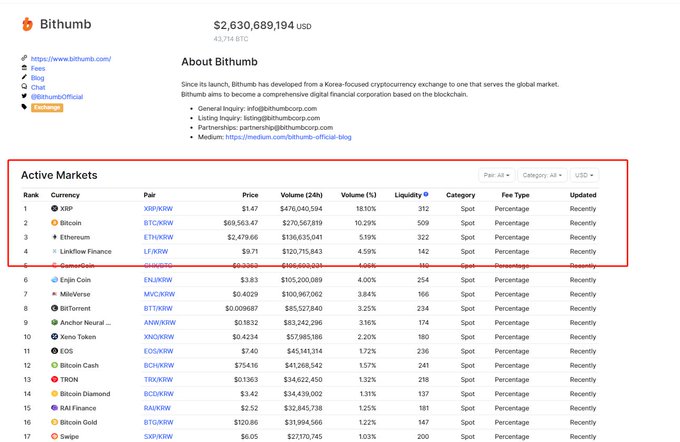Click the Liquidity info question-mark icon

tap(426, 194)
